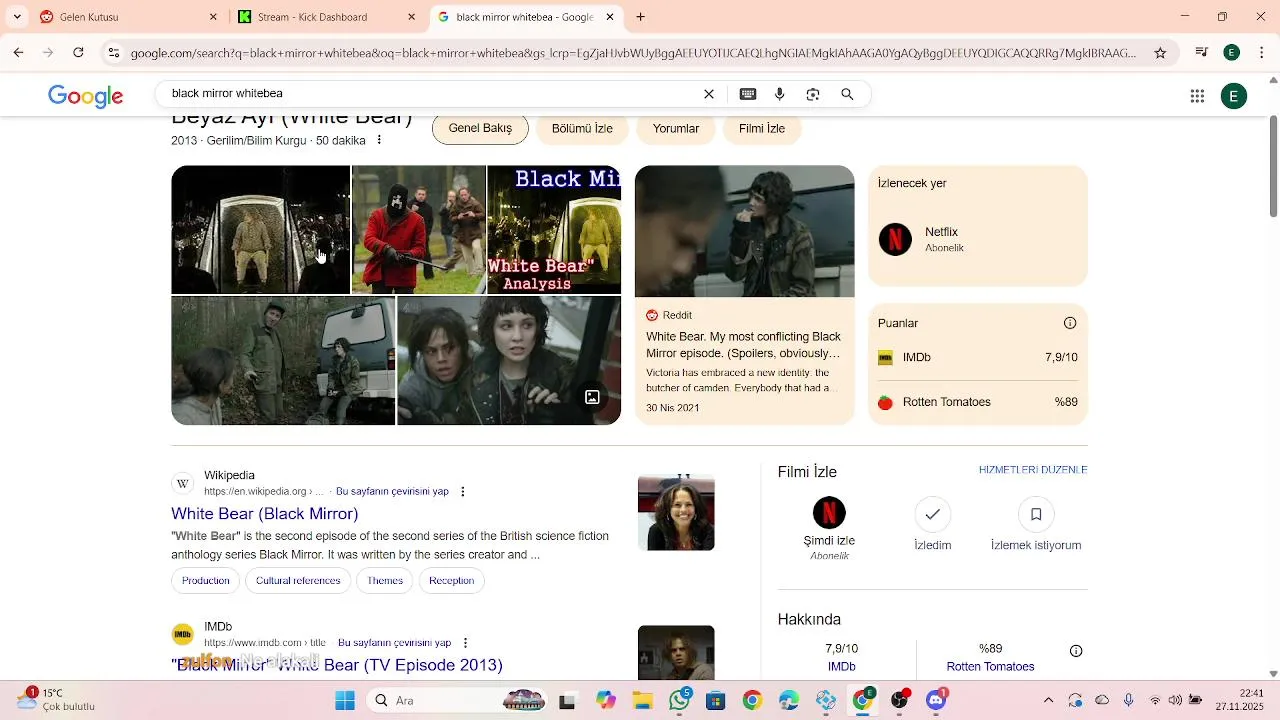Clear the Google search box text
Viewport: 1280px width, 720px height.
coord(709,94)
